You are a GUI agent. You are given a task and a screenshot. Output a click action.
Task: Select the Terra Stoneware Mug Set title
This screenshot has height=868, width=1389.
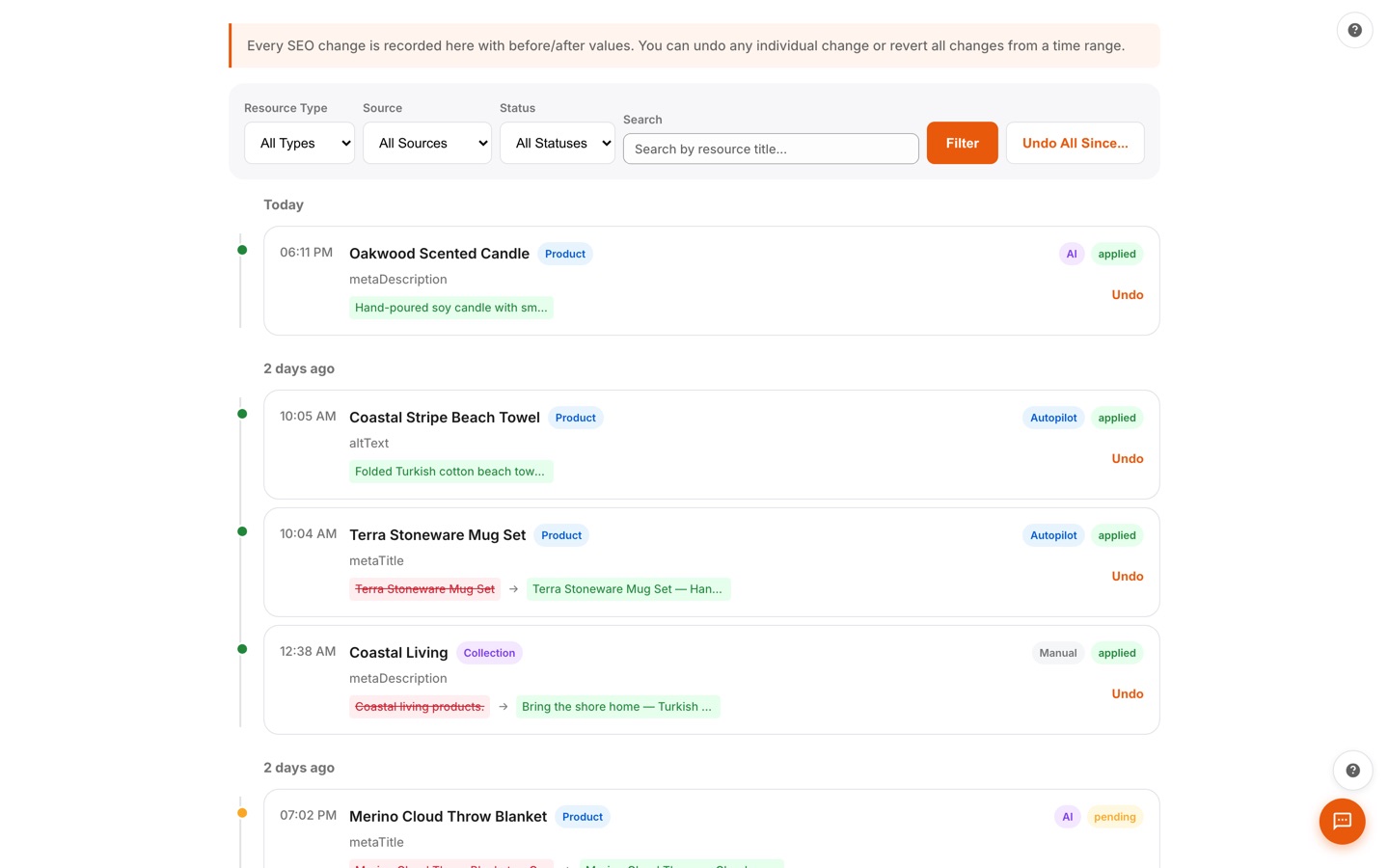[437, 535]
